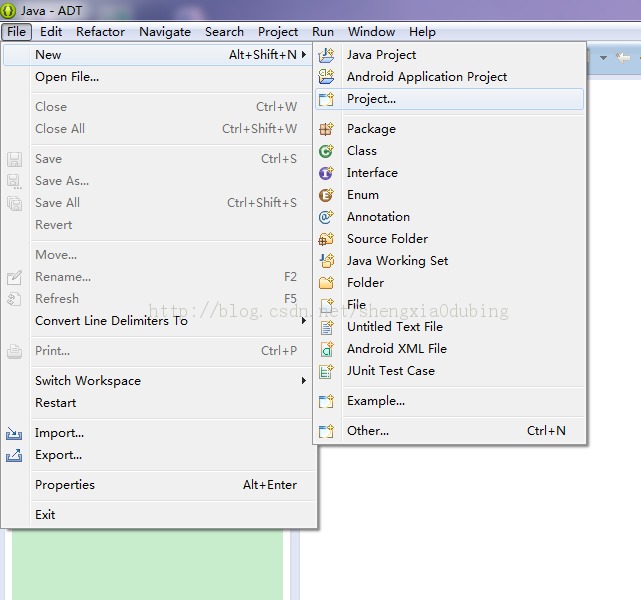Click the Source Folder icon
Image resolution: width=641 pixels, height=600 pixels.
[x=326, y=239]
